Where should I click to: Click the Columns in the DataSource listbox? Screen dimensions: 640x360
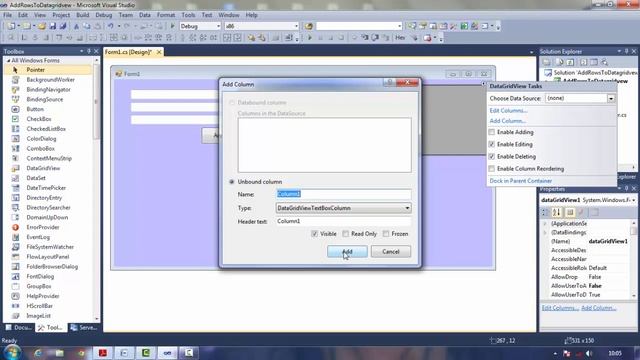pos(324,145)
